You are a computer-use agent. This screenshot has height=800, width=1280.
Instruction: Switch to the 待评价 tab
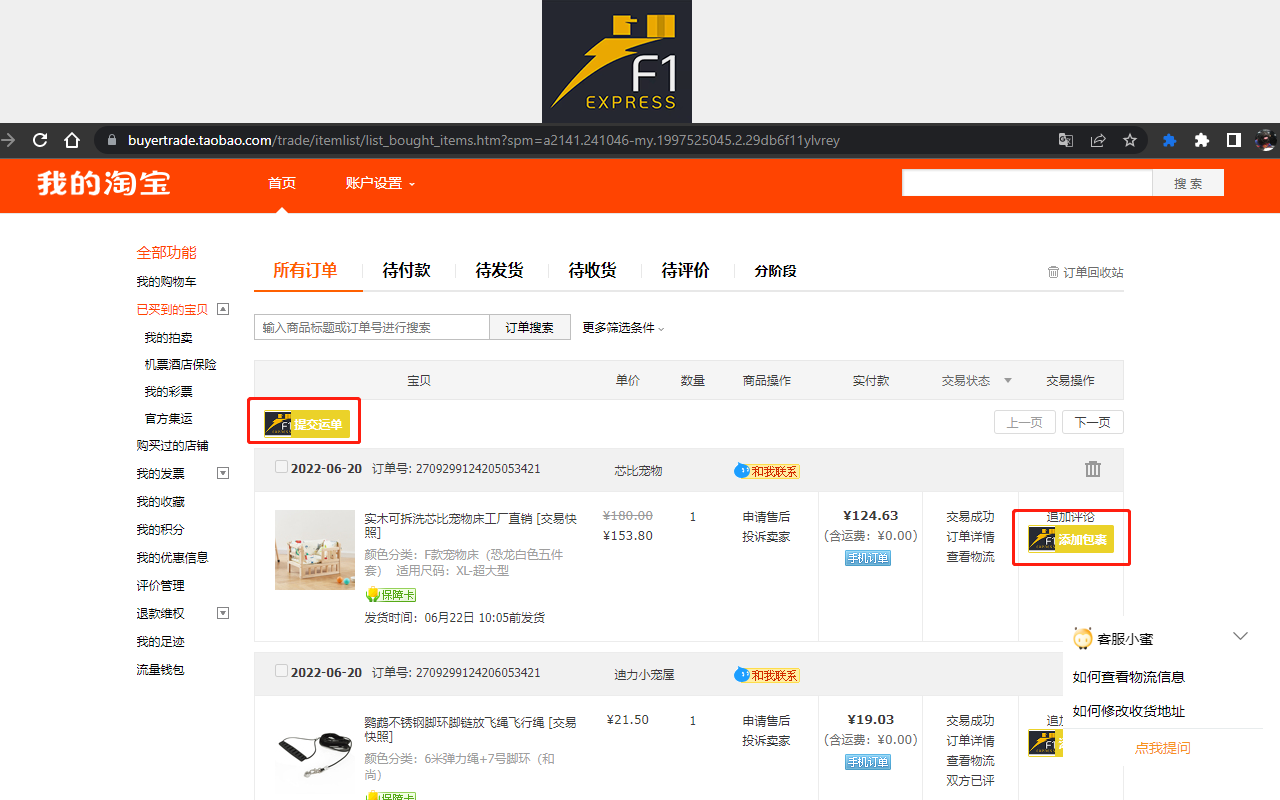point(686,270)
